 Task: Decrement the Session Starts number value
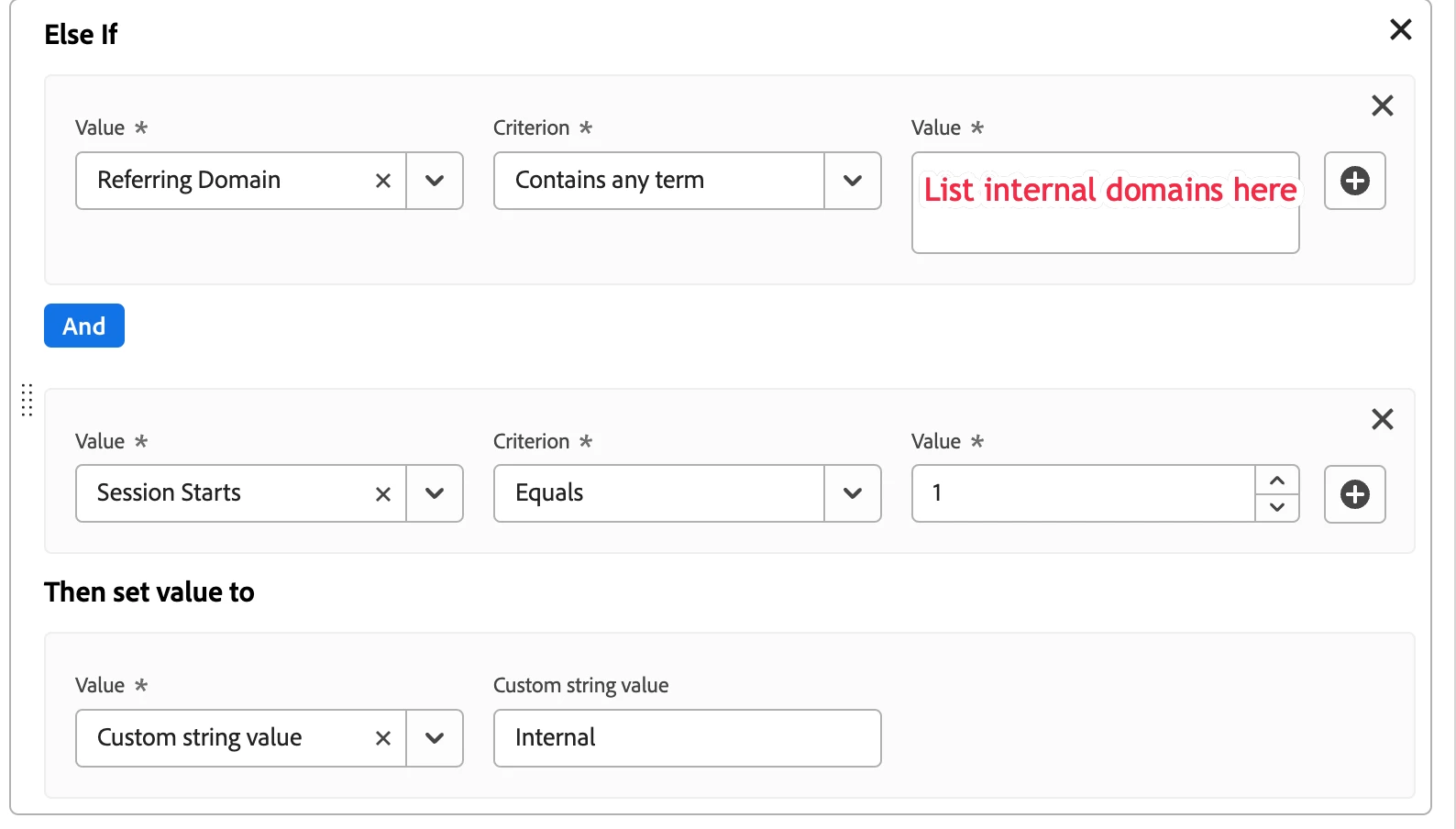1276,507
